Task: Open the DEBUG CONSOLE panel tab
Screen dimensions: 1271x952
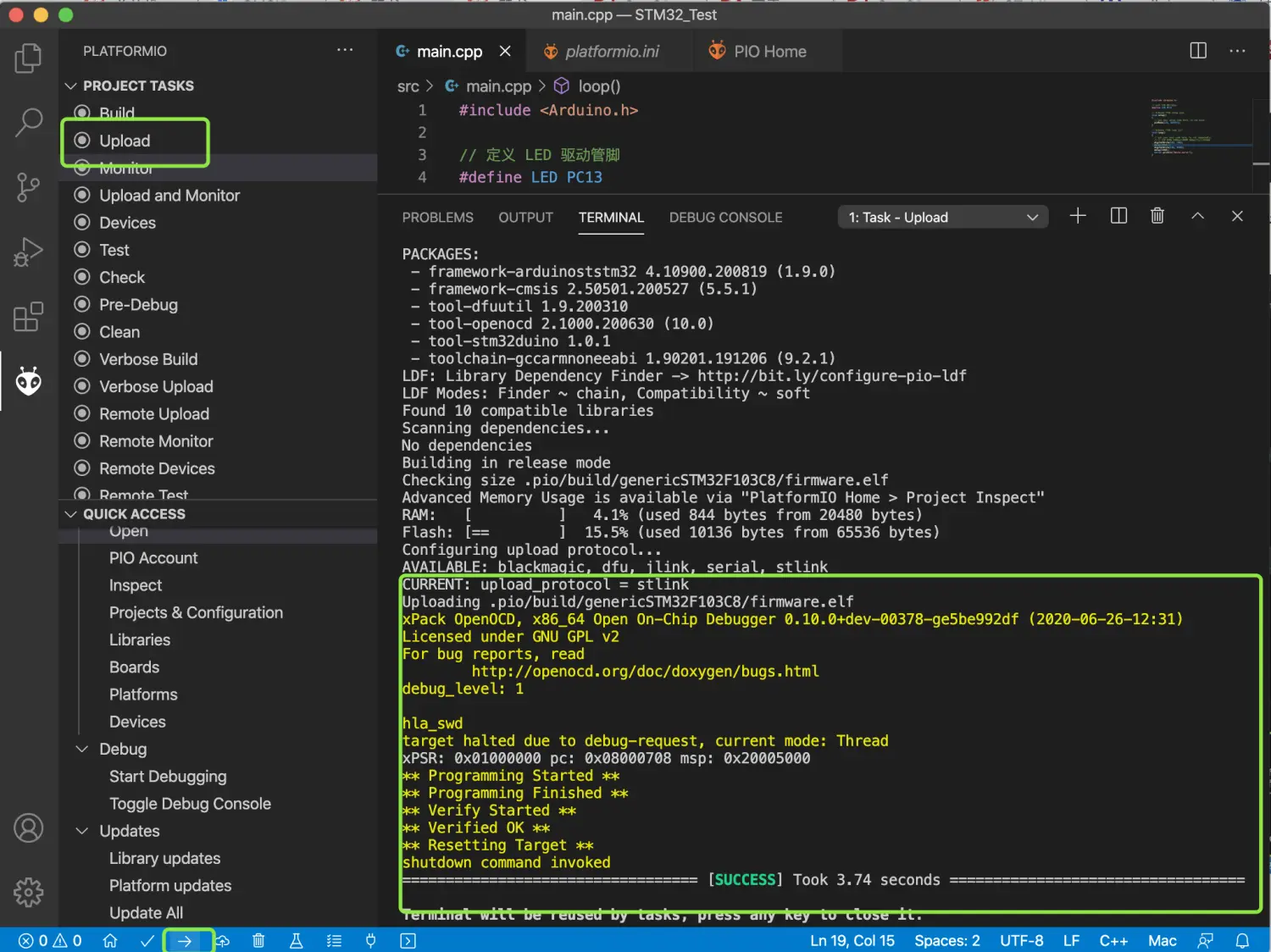Action: pos(725,218)
